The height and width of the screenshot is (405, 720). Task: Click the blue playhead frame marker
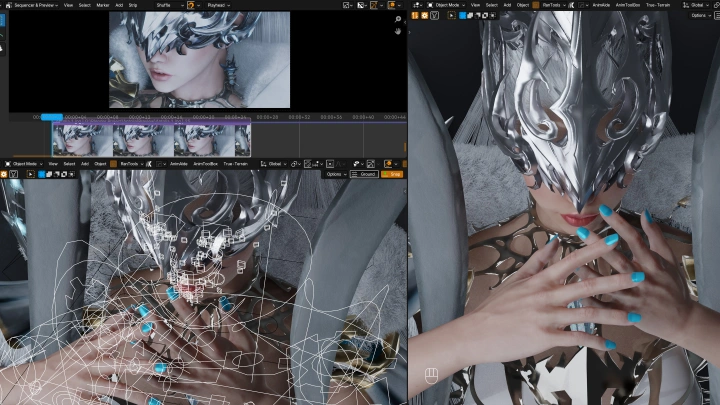52,117
